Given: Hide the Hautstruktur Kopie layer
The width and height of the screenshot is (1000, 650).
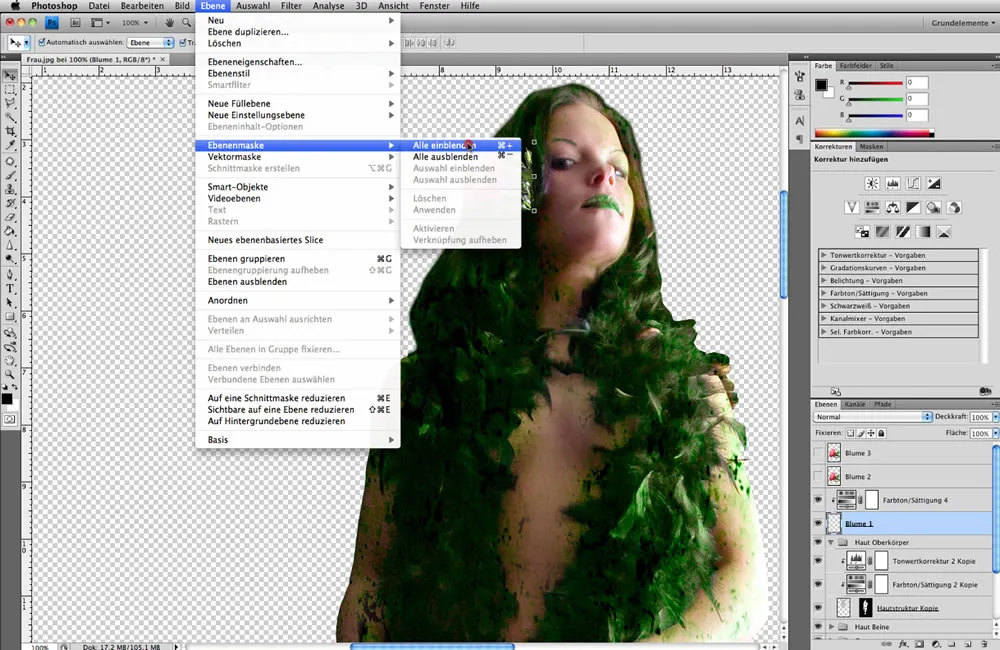Looking at the screenshot, I should click(816, 608).
